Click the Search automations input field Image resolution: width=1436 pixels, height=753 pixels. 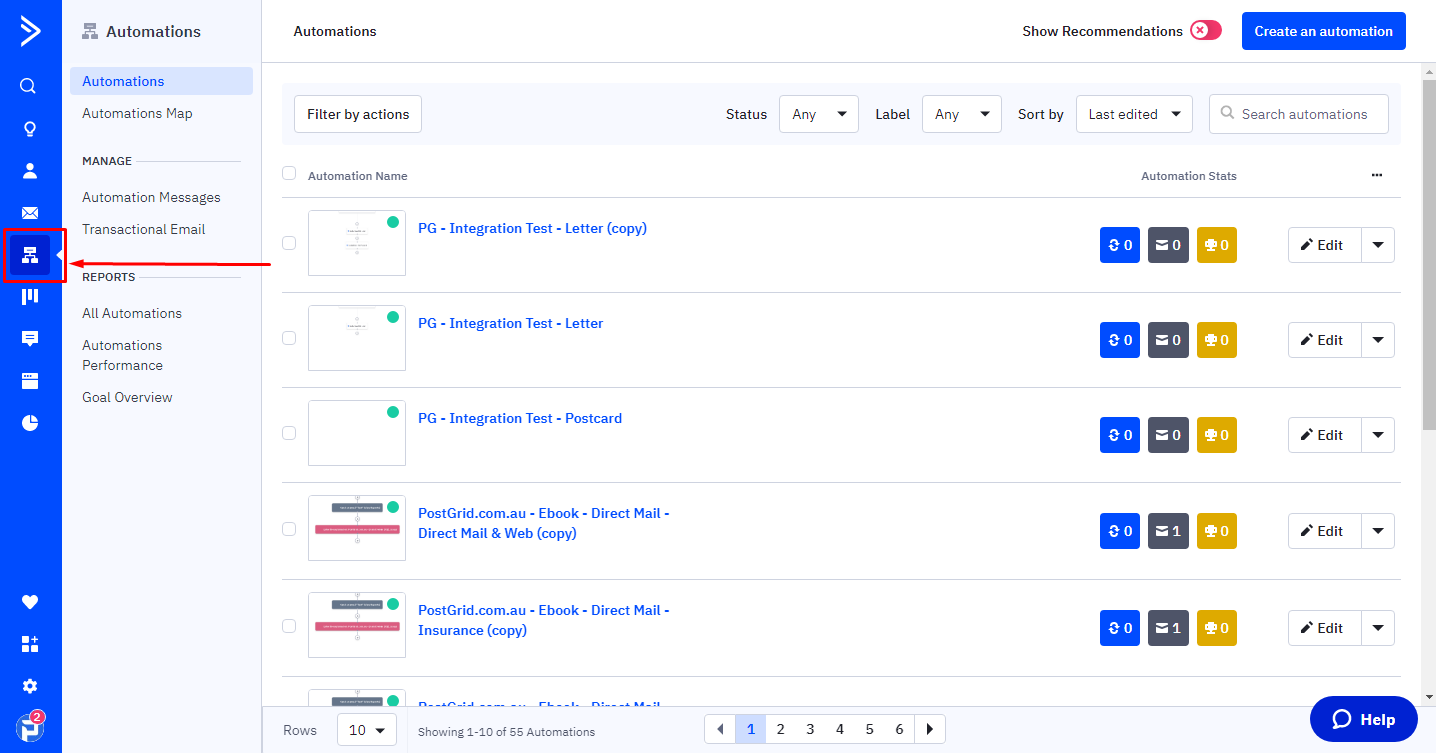tap(1304, 114)
